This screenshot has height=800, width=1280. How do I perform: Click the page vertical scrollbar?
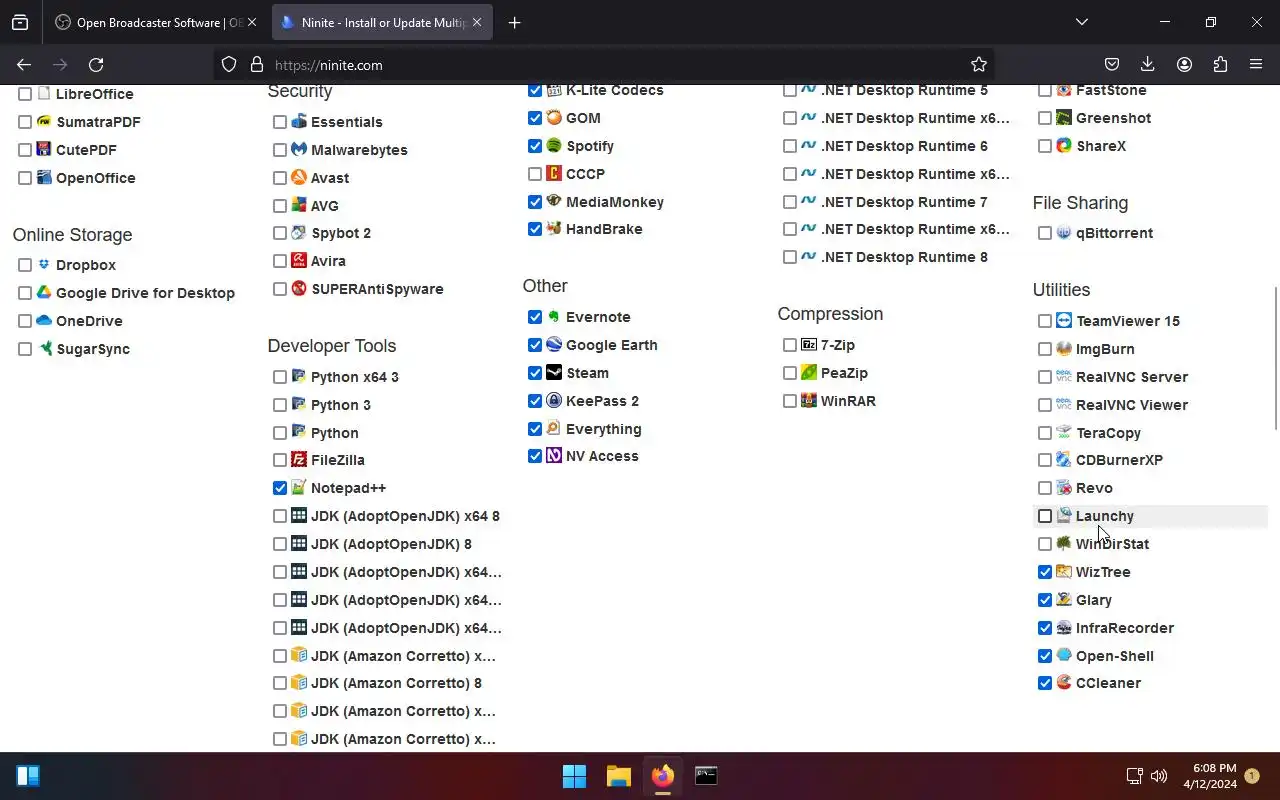point(1274,358)
